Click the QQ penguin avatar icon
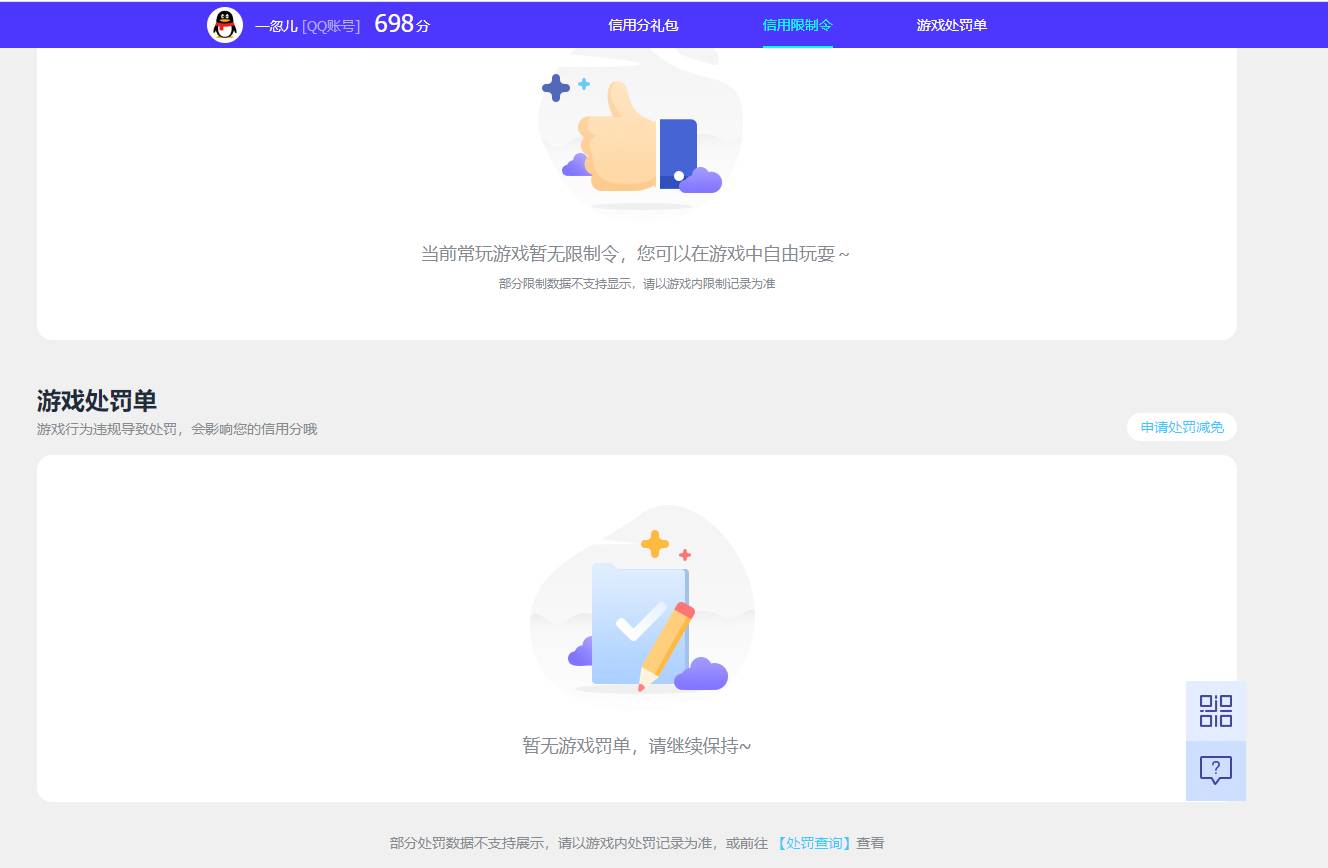Image resolution: width=1328 pixels, height=868 pixels. click(x=225, y=25)
